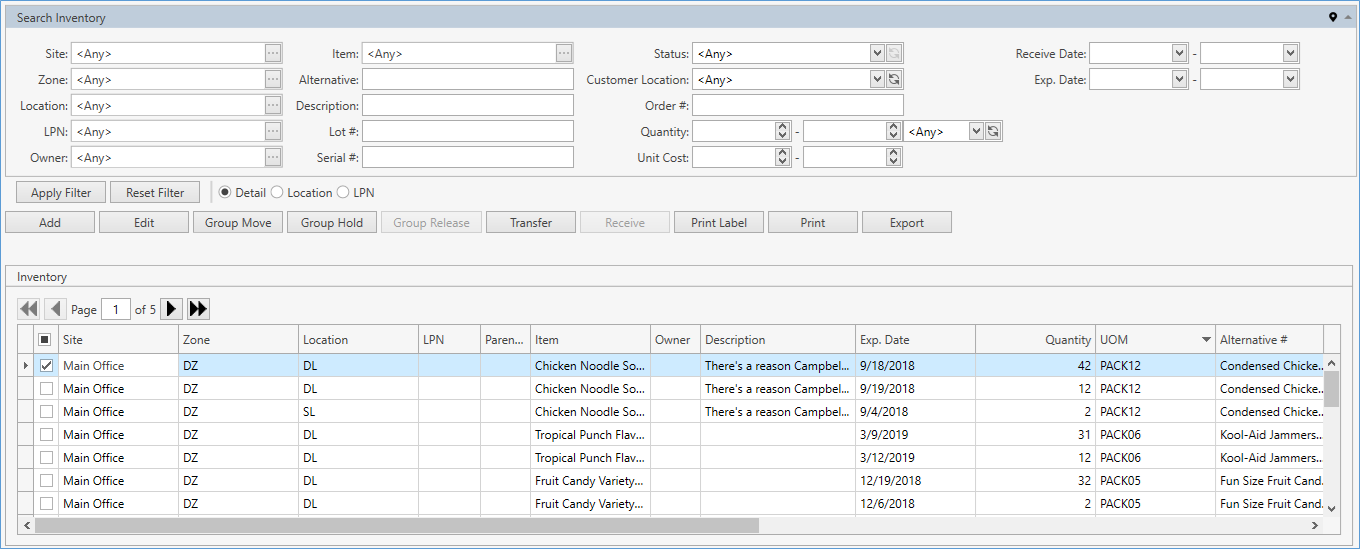The height and width of the screenshot is (549, 1360).
Task: Expand the Status dropdown
Action: 877,54
